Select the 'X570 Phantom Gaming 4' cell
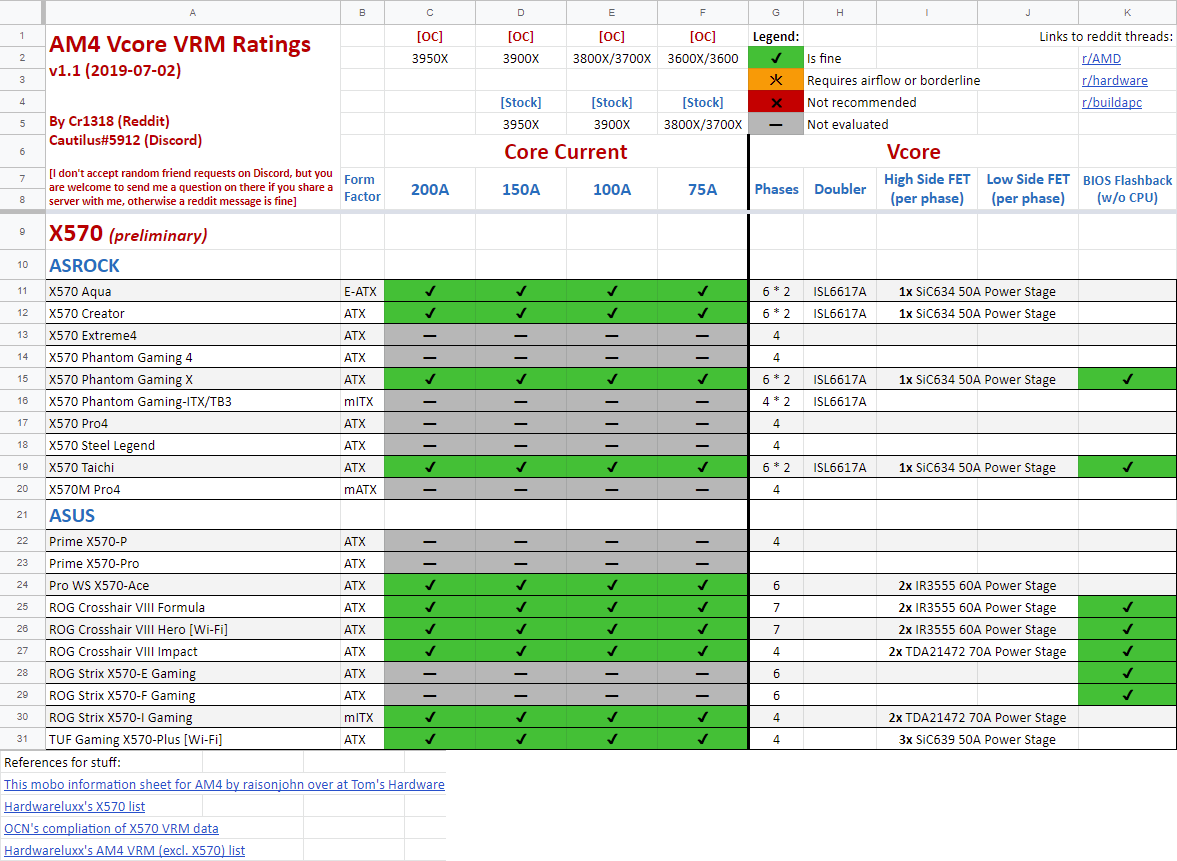1177x861 pixels. coord(193,357)
